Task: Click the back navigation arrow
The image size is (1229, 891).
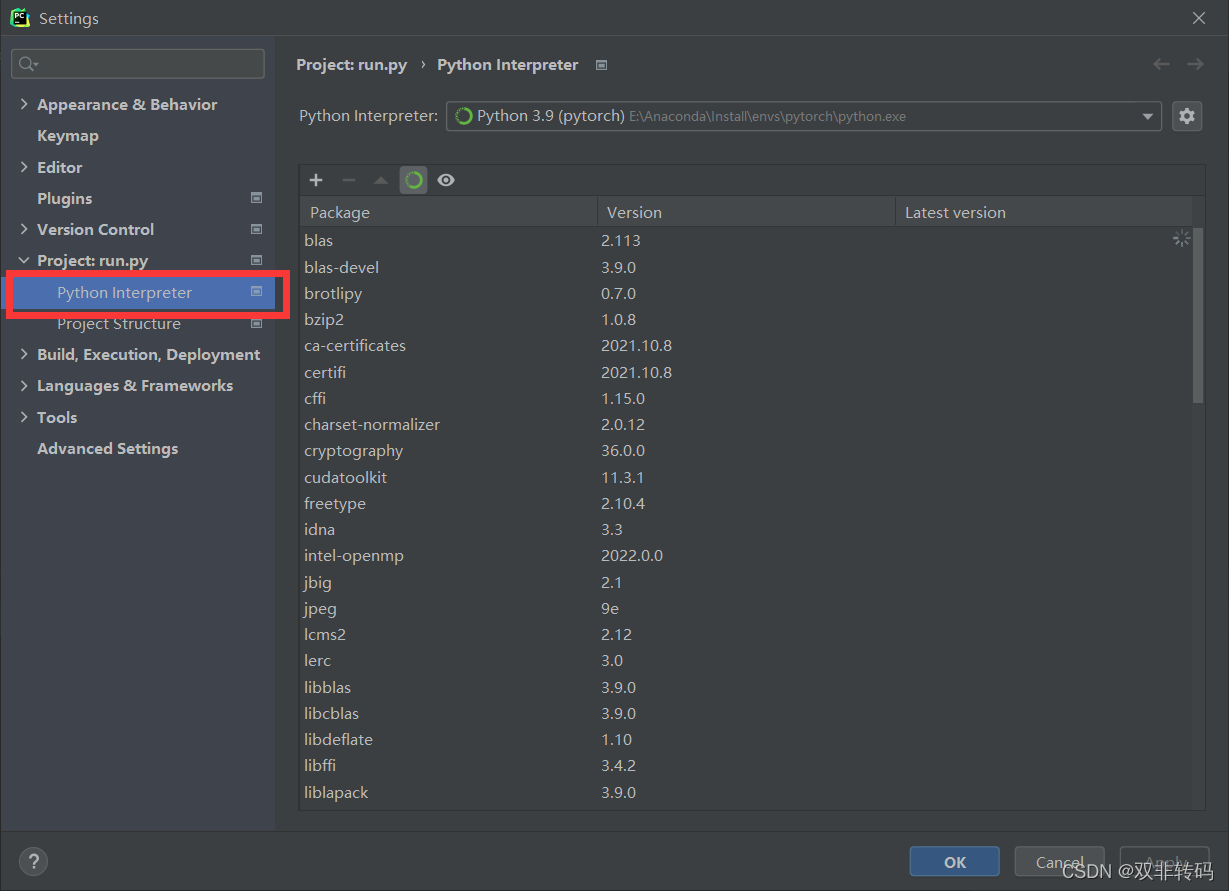Action: click(x=1161, y=64)
